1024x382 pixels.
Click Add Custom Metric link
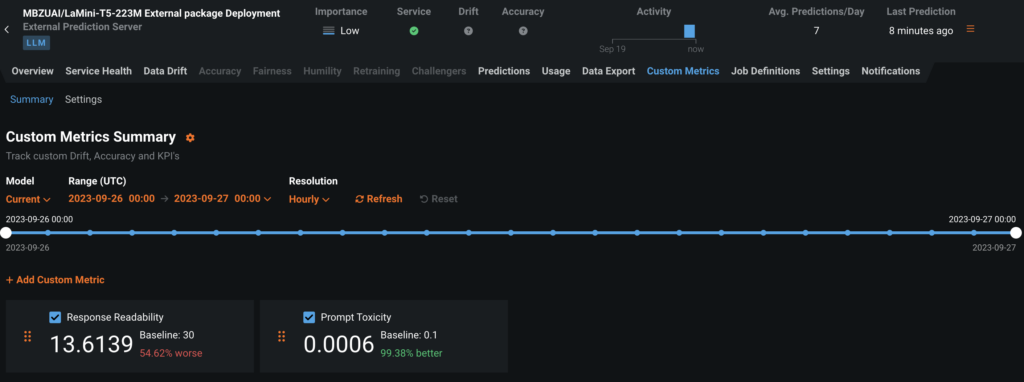click(55, 279)
